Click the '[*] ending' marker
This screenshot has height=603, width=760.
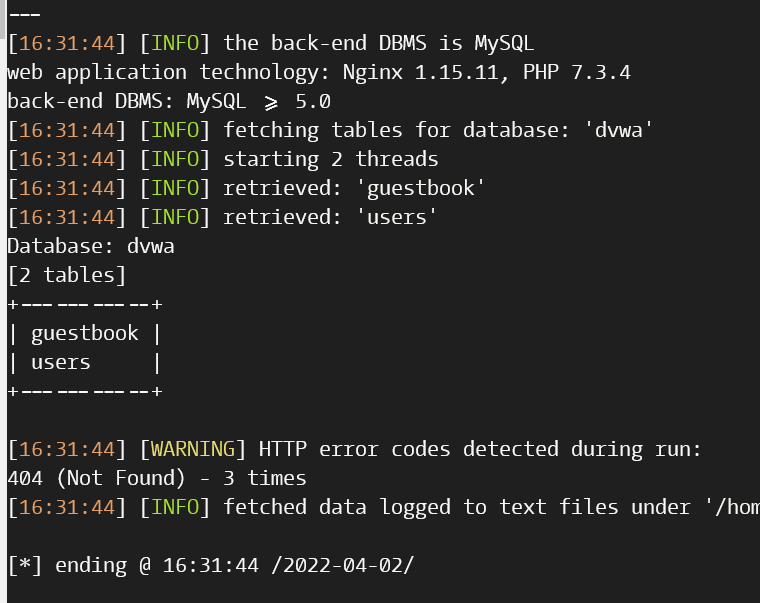click(x=67, y=566)
